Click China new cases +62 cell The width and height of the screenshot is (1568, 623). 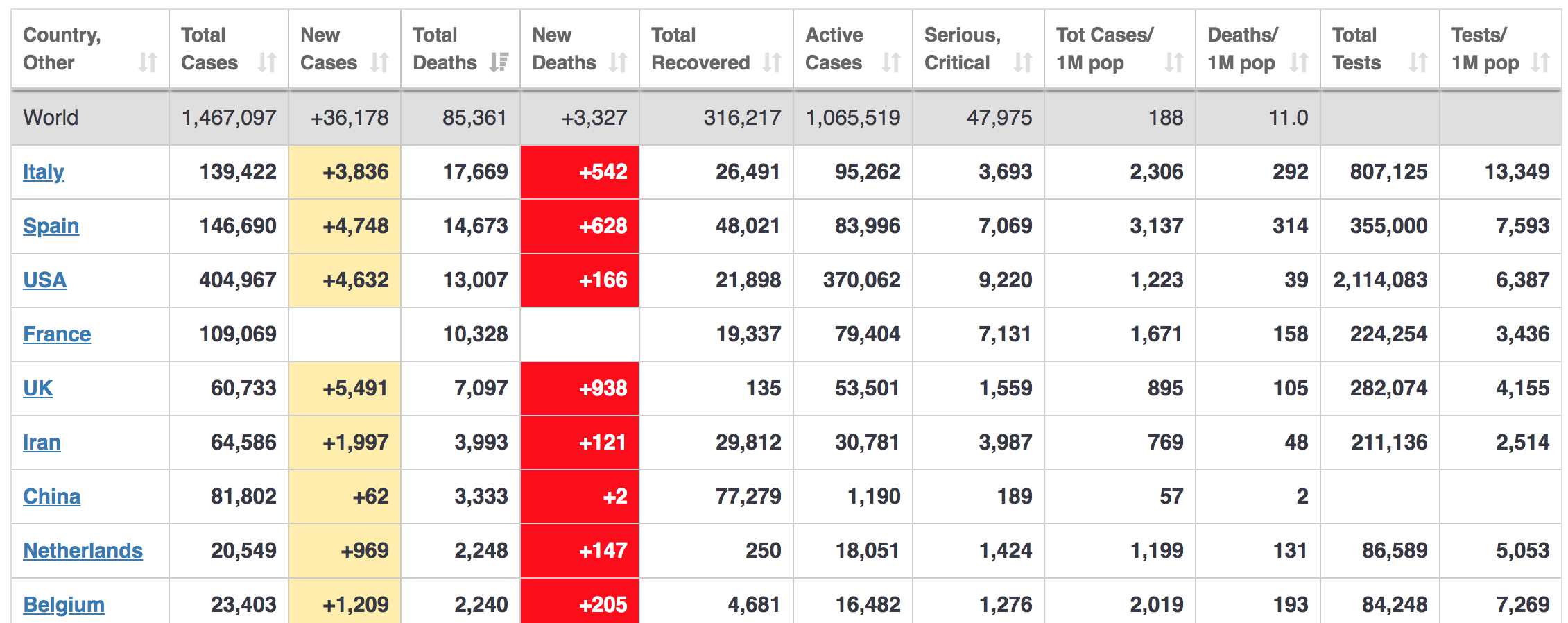coord(345,497)
